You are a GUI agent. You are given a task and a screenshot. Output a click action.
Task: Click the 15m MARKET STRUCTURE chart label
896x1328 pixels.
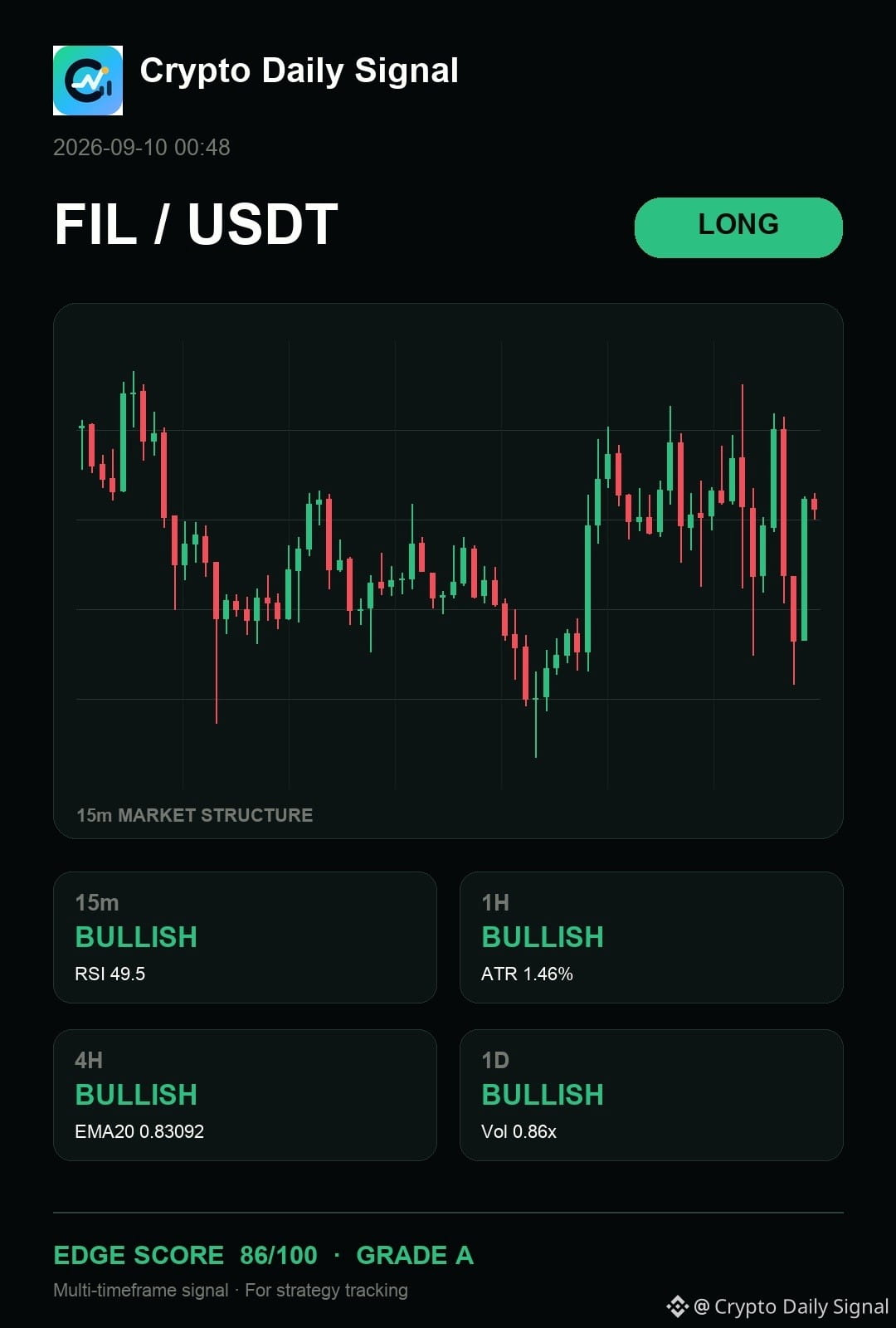pyautogui.click(x=195, y=815)
